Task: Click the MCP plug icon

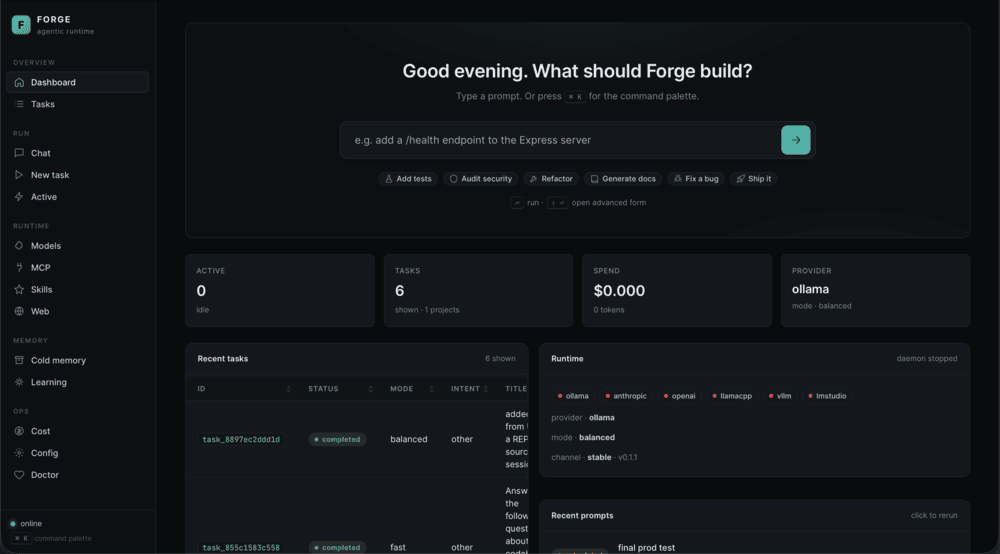Action: point(19,268)
